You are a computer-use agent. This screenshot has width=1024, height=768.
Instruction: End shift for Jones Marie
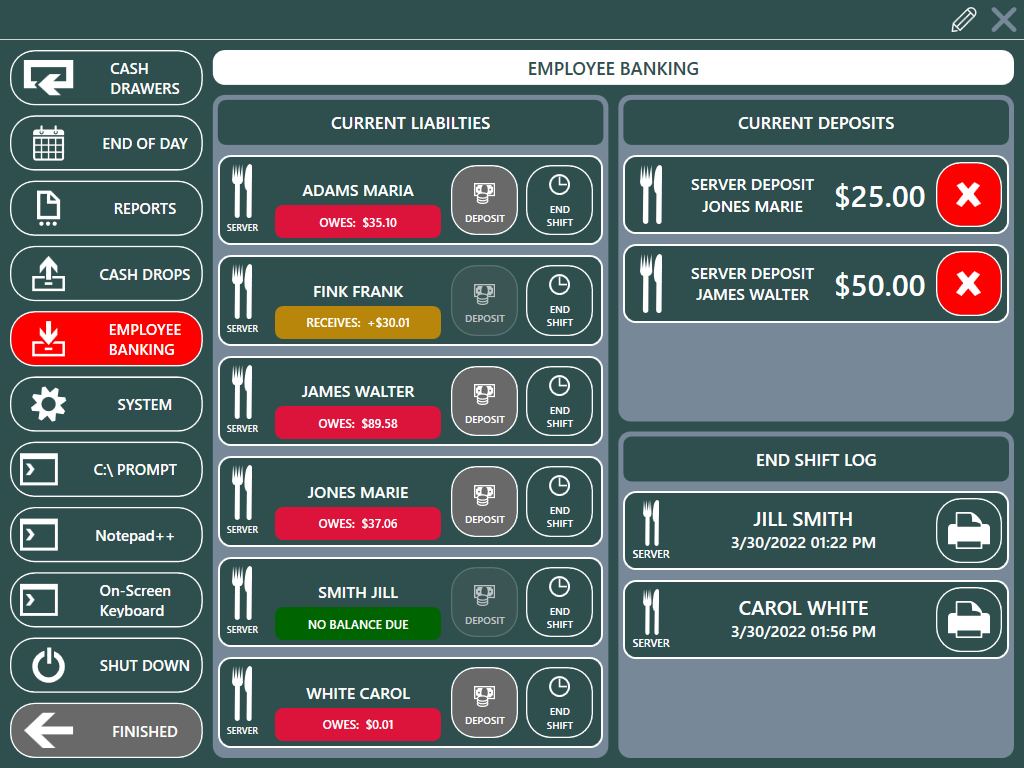coord(559,500)
